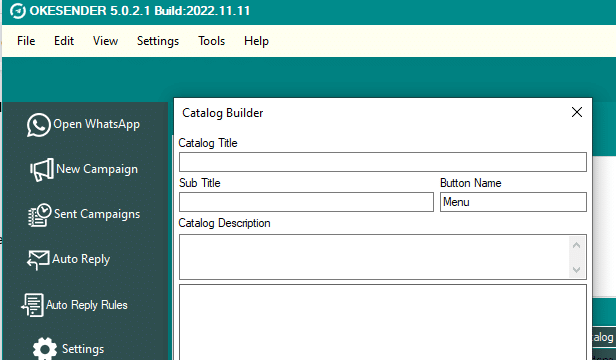Click the Auto Reply Rules document icon

pos(33,305)
